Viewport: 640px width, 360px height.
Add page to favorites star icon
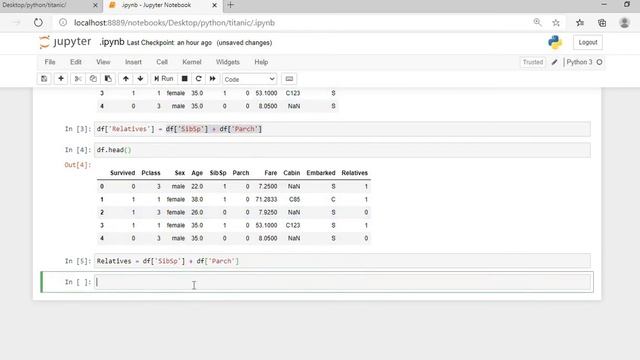pyautogui.click(x=556, y=23)
